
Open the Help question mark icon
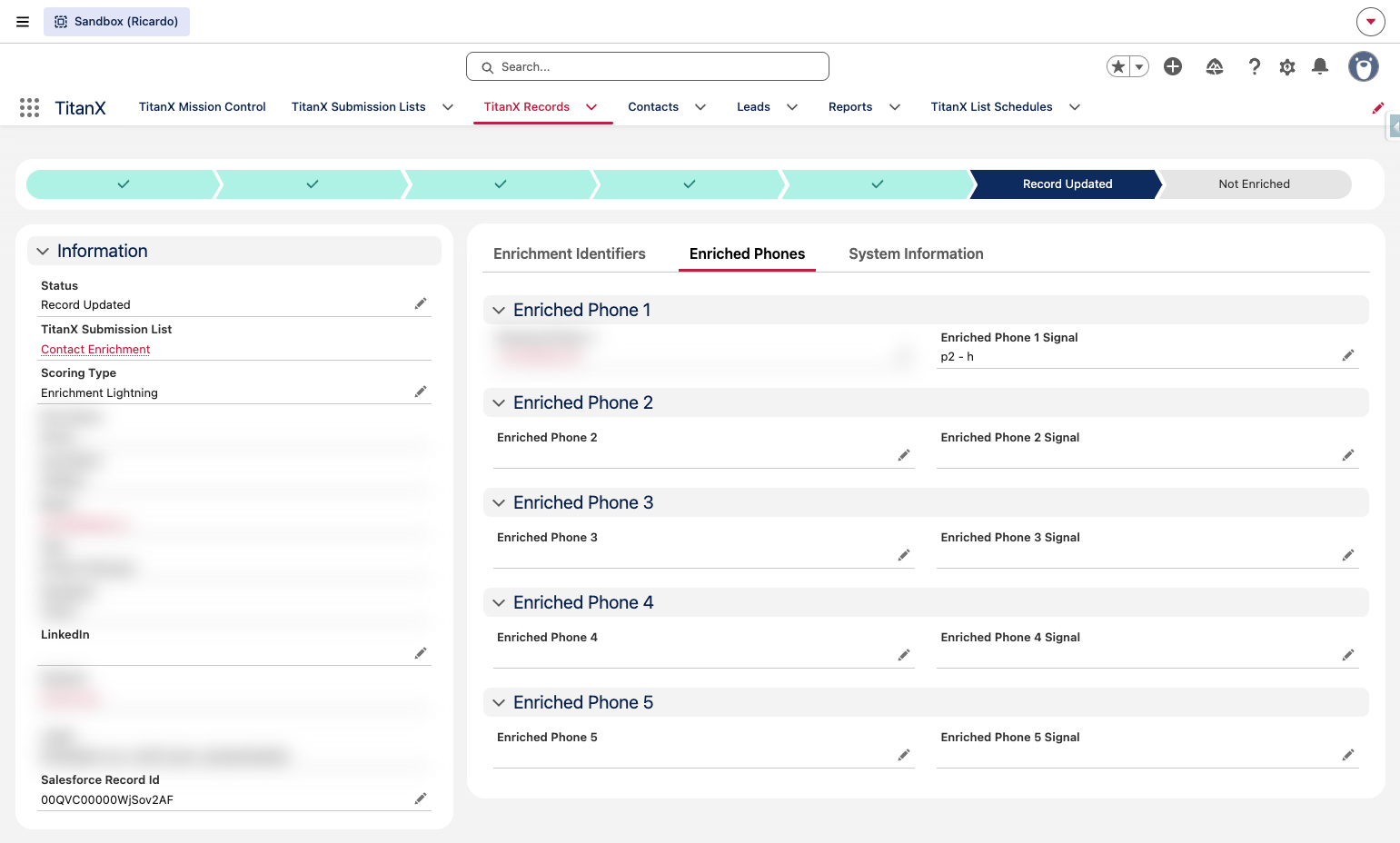pos(1255,66)
